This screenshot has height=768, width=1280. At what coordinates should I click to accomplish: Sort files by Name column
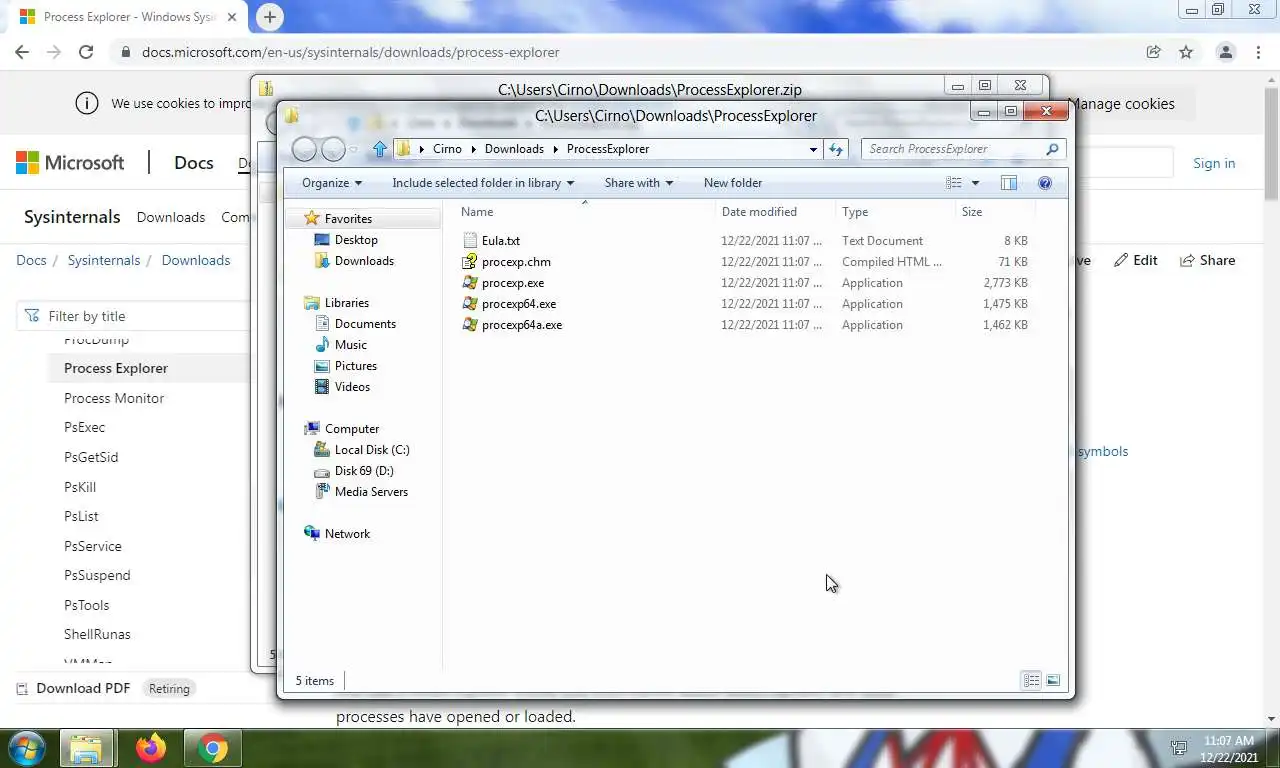pyautogui.click(x=586, y=212)
